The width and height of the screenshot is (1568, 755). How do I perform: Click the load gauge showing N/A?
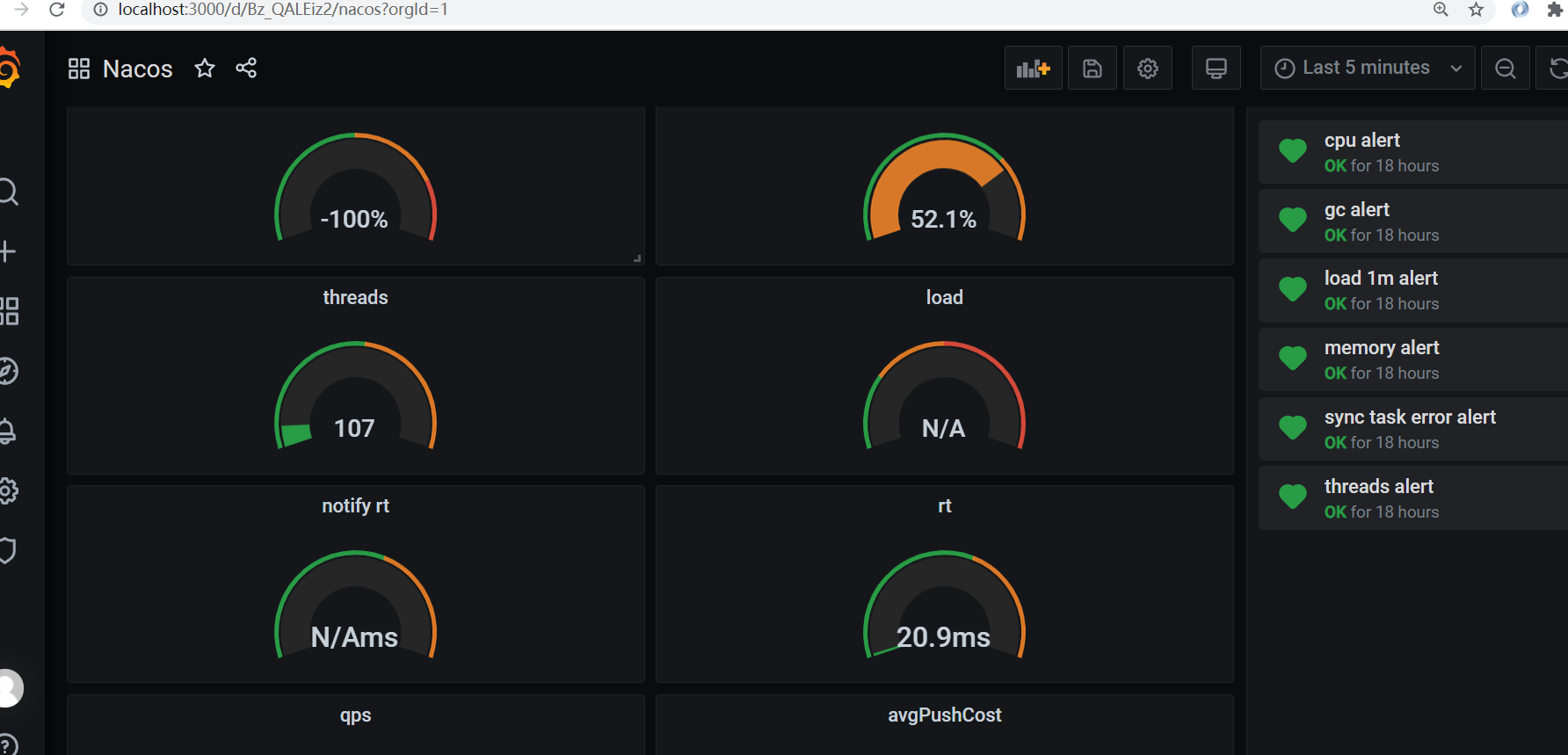[x=944, y=396]
